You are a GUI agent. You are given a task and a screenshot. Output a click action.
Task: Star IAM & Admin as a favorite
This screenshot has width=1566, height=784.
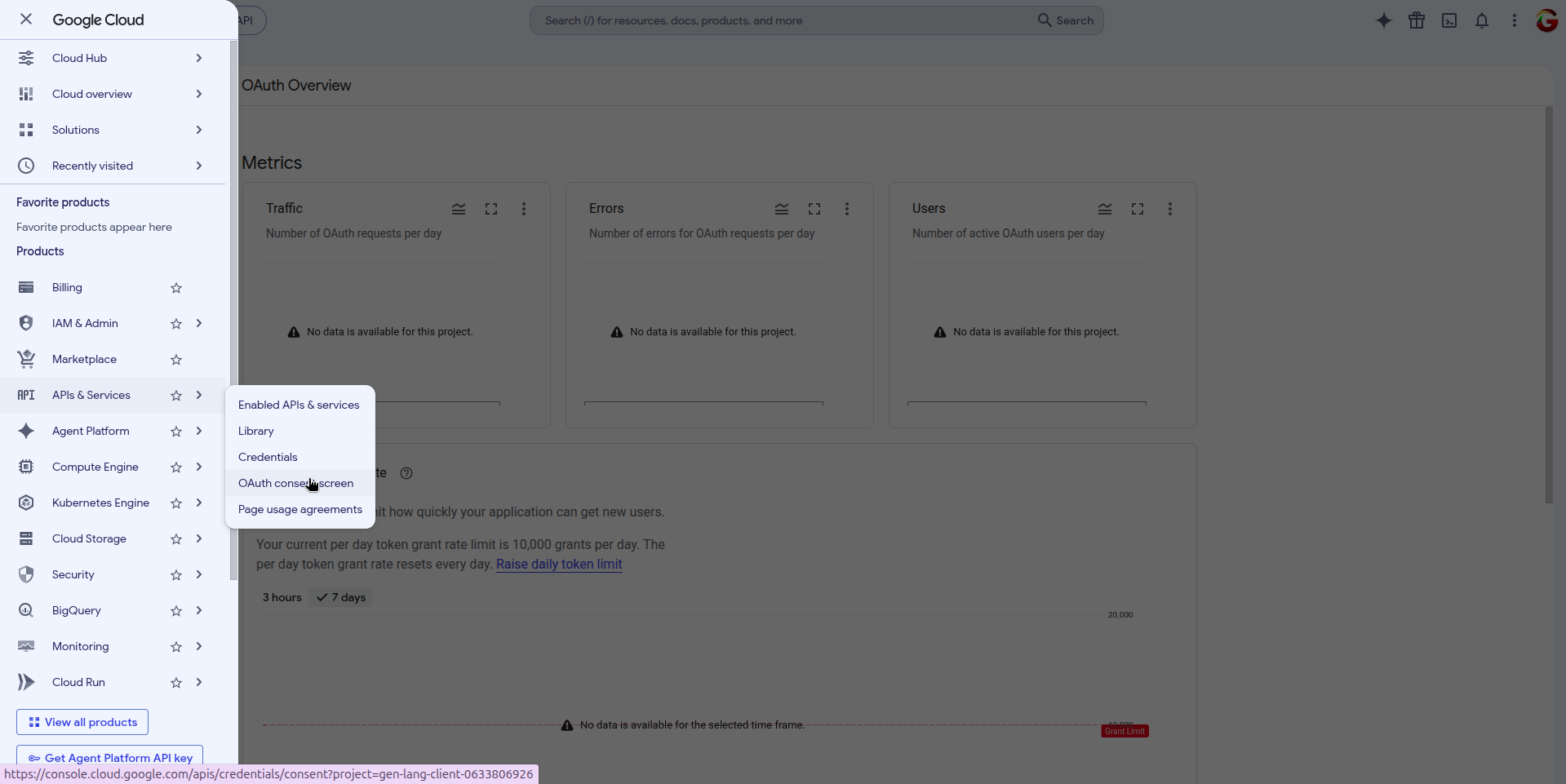click(176, 323)
